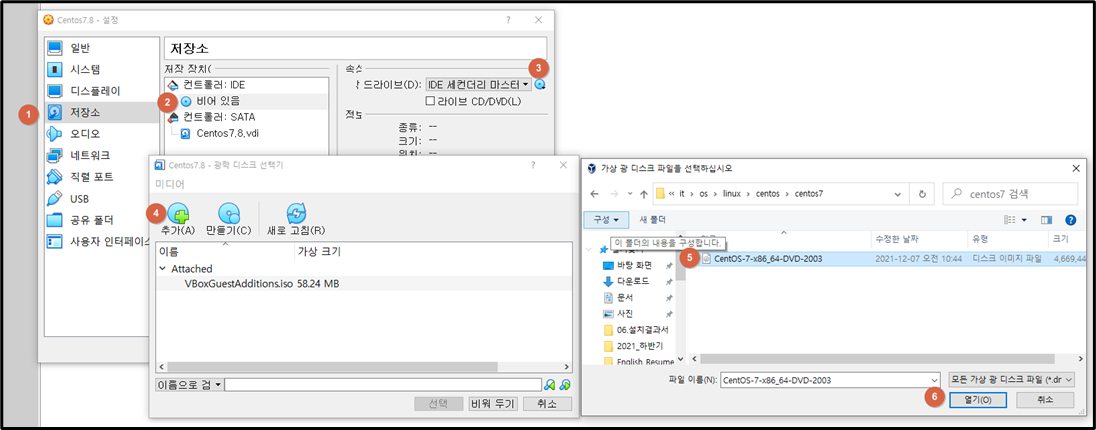Click the up-folder arrow in file dialog

[644, 194]
